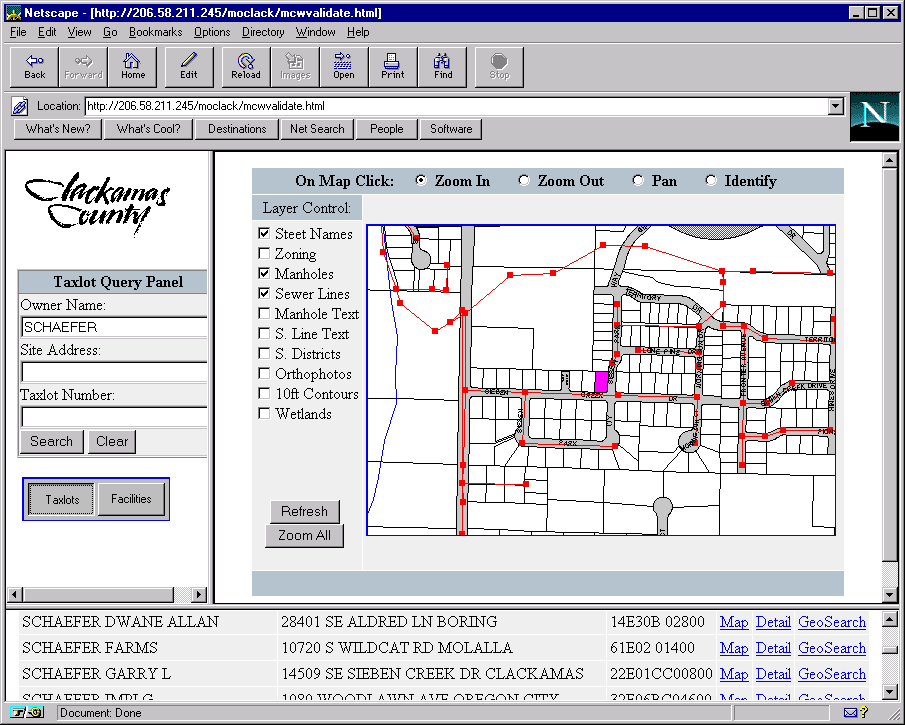Image resolution: width=905 pixels, height=725 pixels.
Task: Open the Help menu
Action: 358,32
